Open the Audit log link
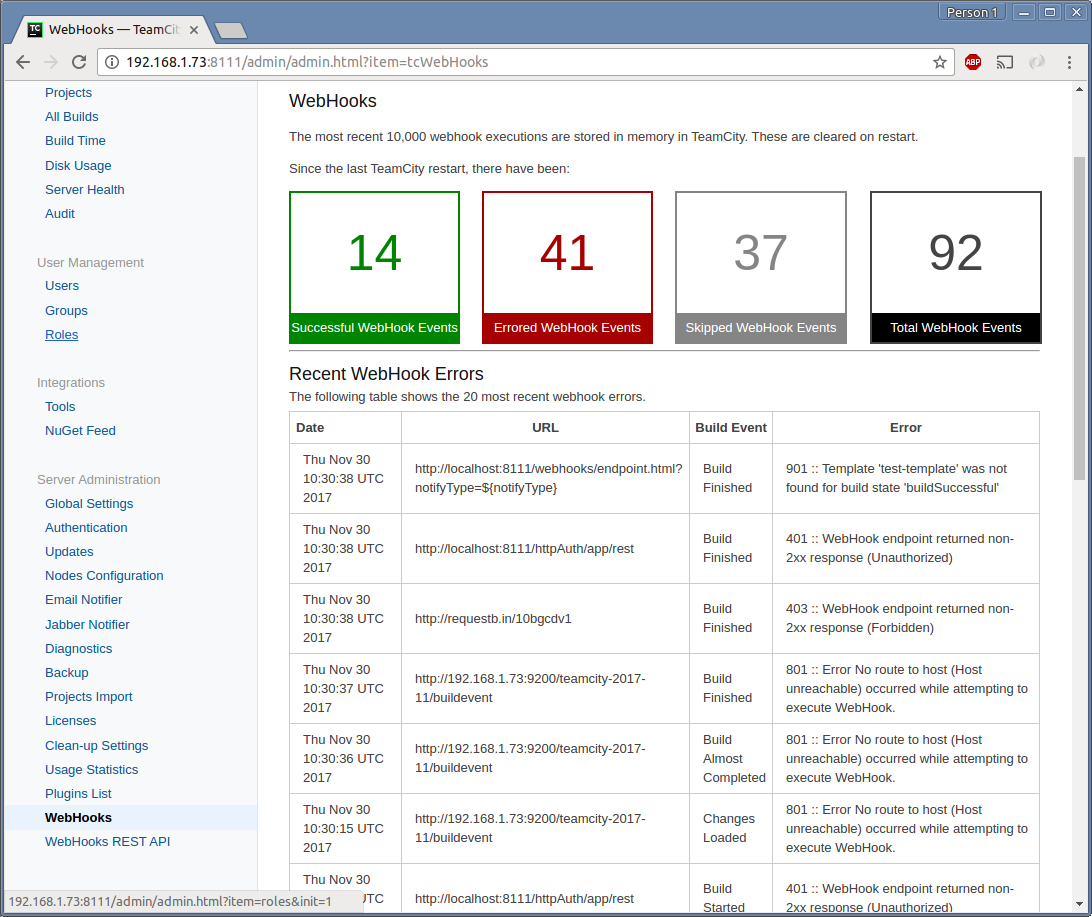Image resolution: width=1092 pixels, height=917 pixels. [x=60, y=214]
